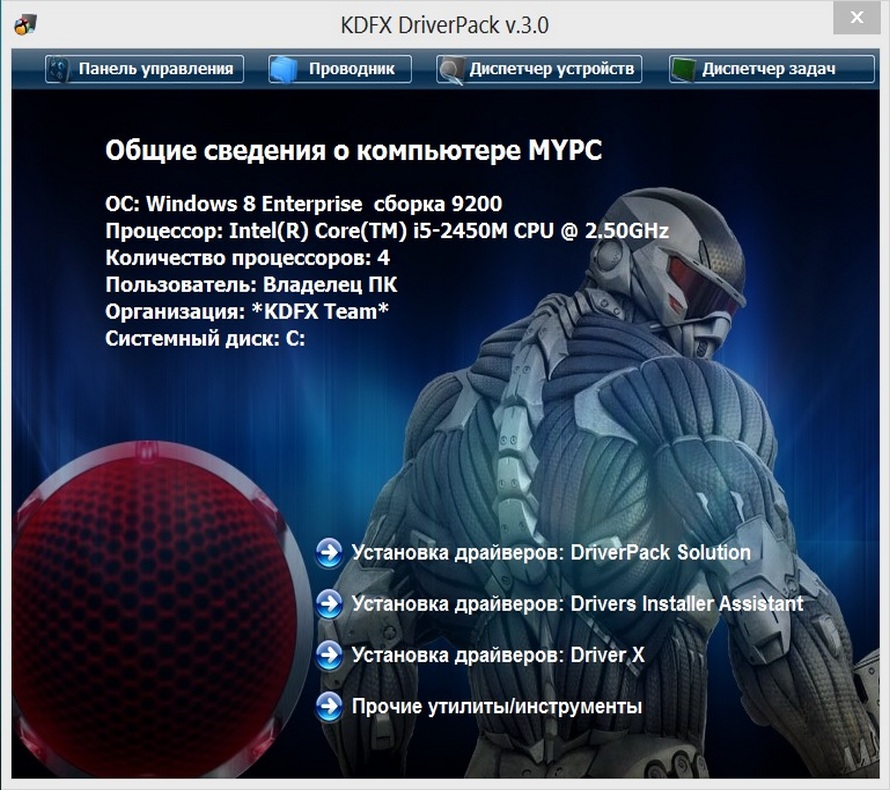Click the KDFX app icon in title bar

[26, 25]
